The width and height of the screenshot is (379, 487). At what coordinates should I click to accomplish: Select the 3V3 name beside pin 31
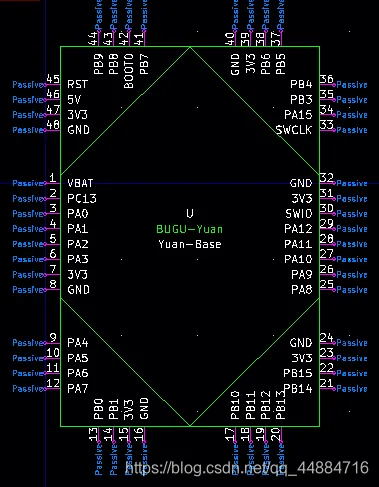302,198
